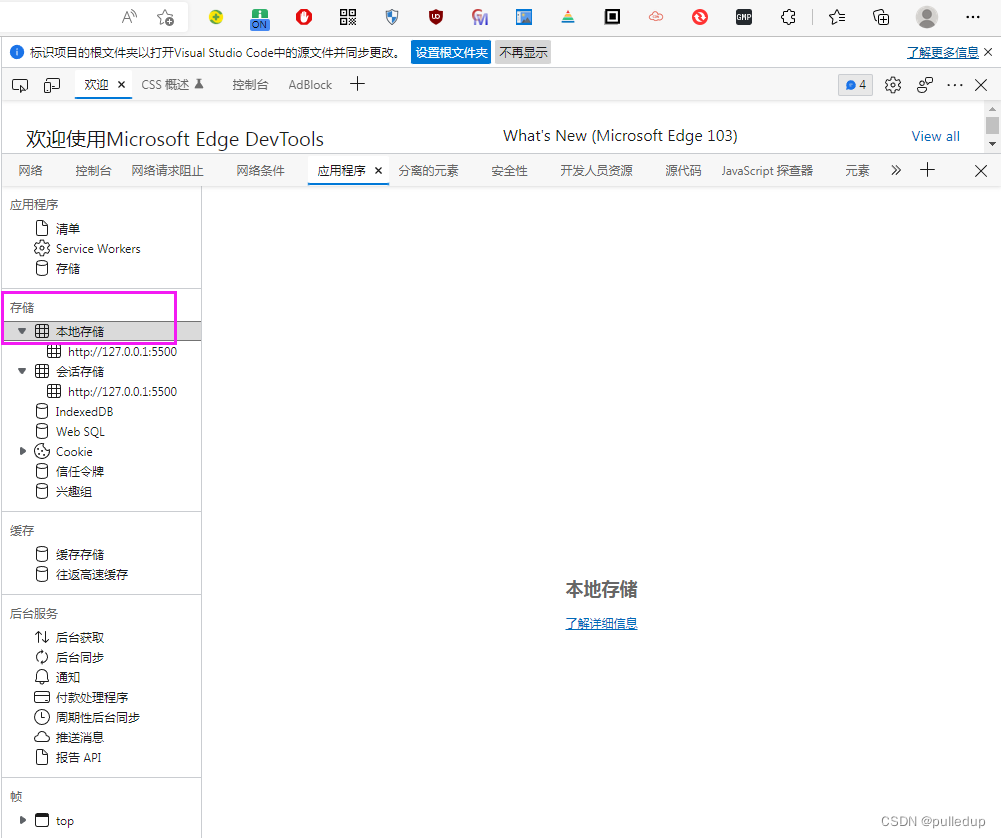1001x838 pixels.
Task: Open the Extensions puzzle-piece menu
Action: click(x=788, y=17)
